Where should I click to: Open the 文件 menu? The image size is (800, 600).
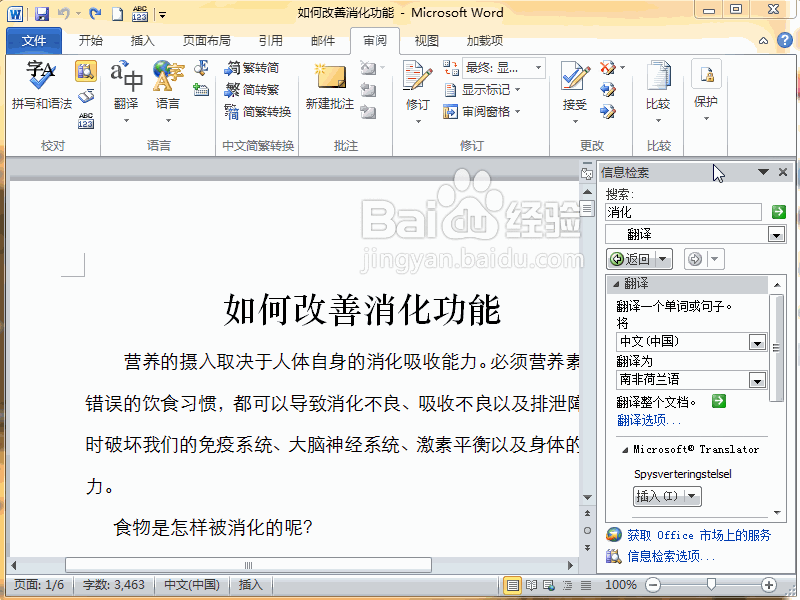pos(33,40)
